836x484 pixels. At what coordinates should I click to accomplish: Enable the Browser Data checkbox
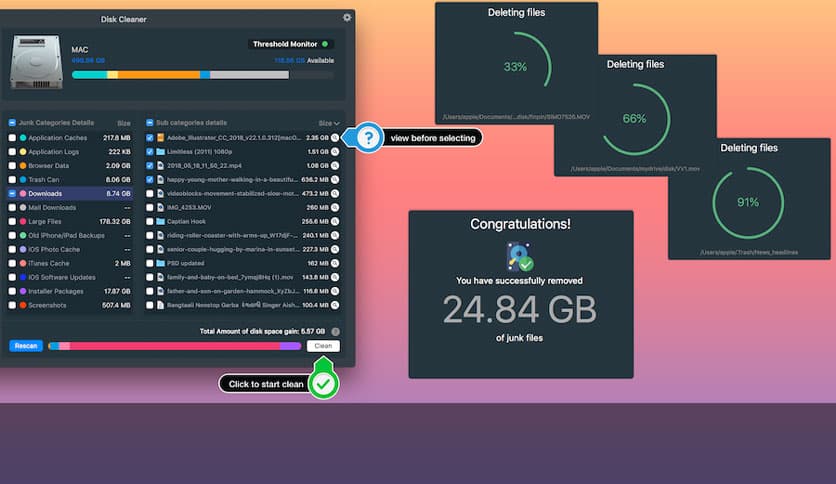(12, 166)
